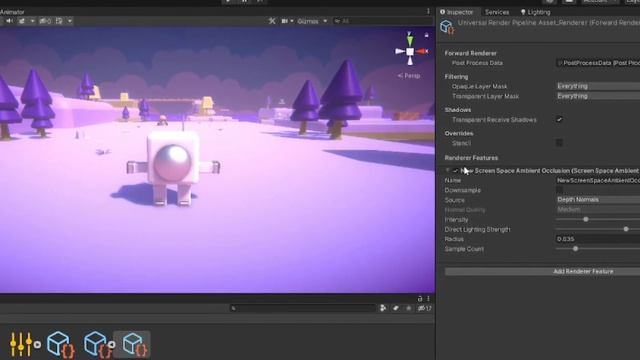Click favorites star icon in Project panel

409,308
